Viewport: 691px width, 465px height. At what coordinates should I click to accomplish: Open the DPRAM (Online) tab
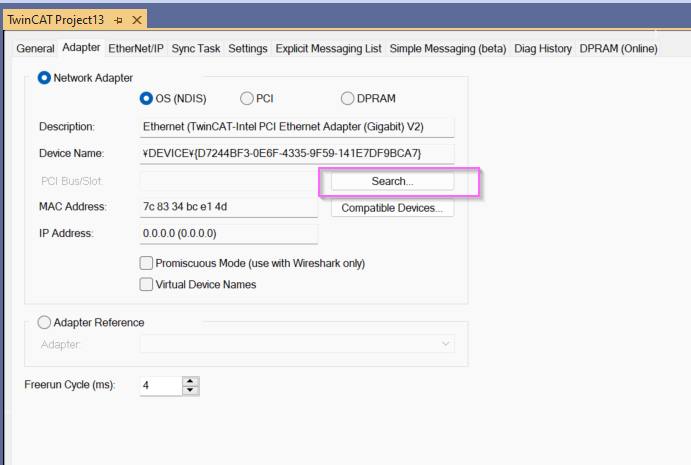click(x=618, y=48)
